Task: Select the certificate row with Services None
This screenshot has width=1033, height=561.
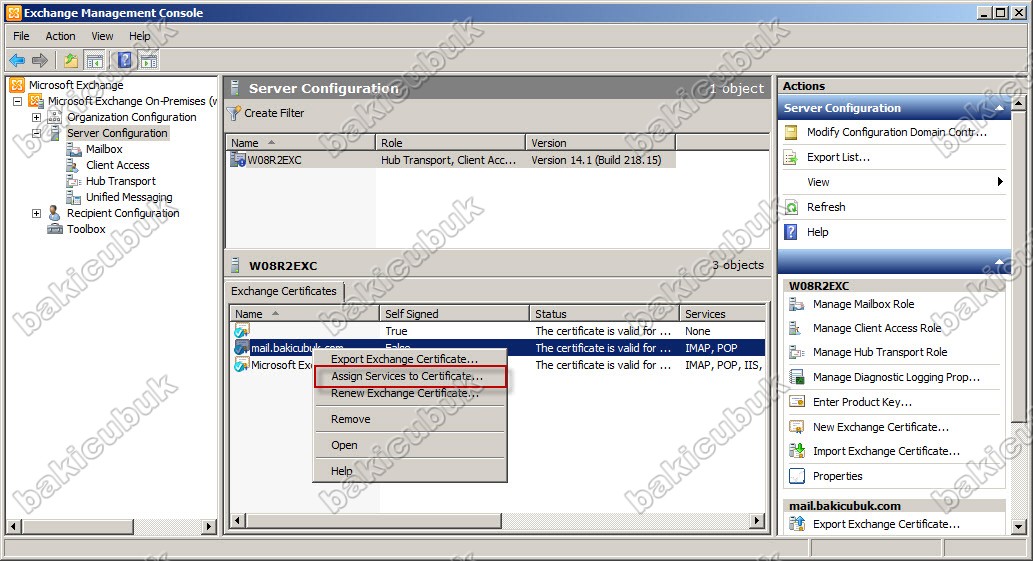Action: [x=498, y=331]
